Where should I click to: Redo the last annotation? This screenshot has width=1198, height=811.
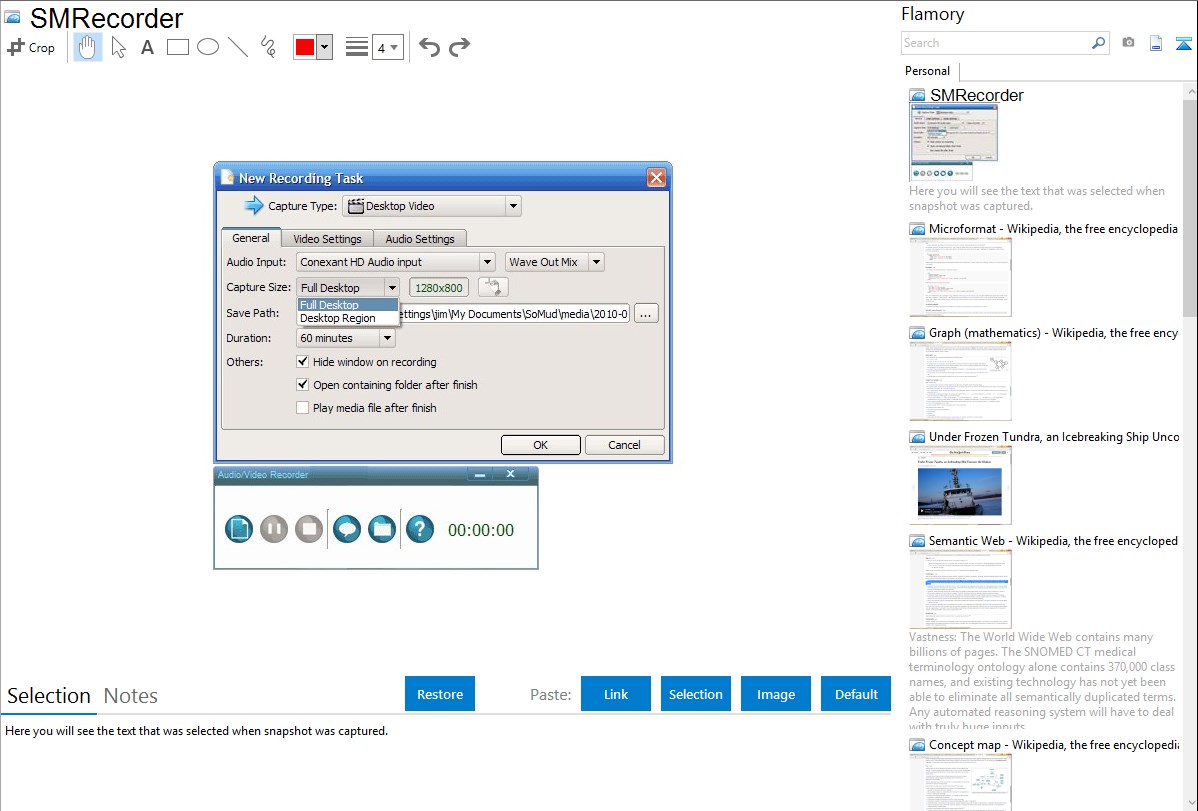tap(459, 47)
